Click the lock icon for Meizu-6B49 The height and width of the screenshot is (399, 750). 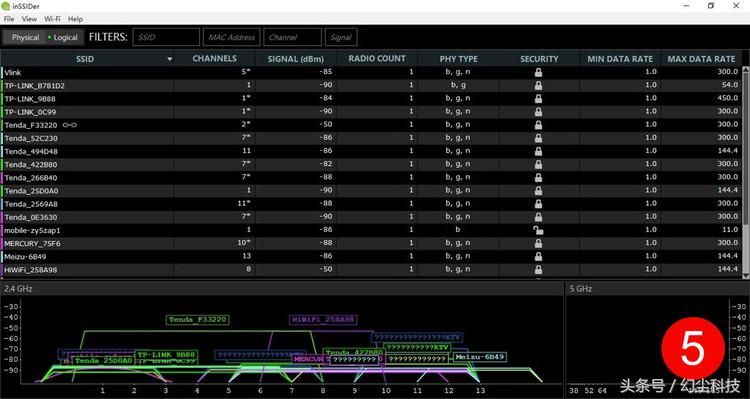[x=538, y=256]
